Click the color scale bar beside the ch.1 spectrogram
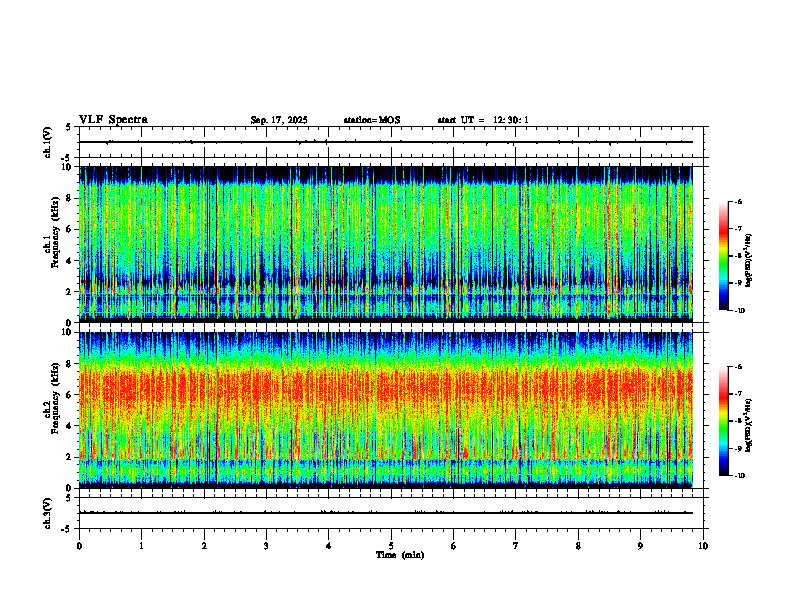The width and height of the screenshot is (792, 612). [x=724, y=256]
